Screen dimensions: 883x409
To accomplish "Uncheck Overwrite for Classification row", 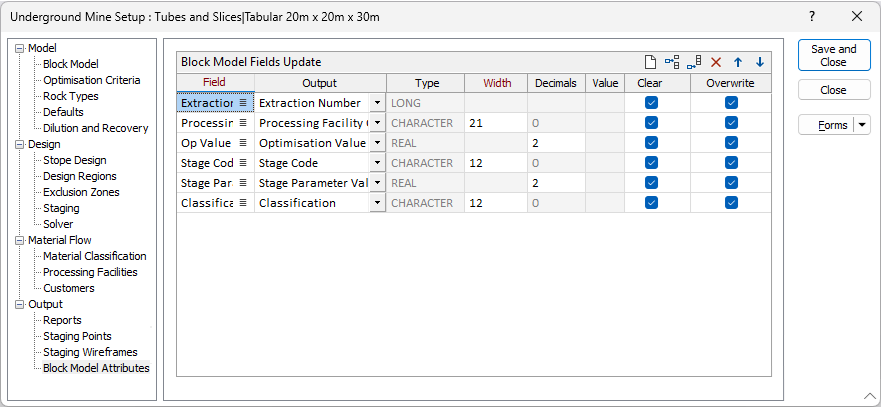I will (732, 202).
